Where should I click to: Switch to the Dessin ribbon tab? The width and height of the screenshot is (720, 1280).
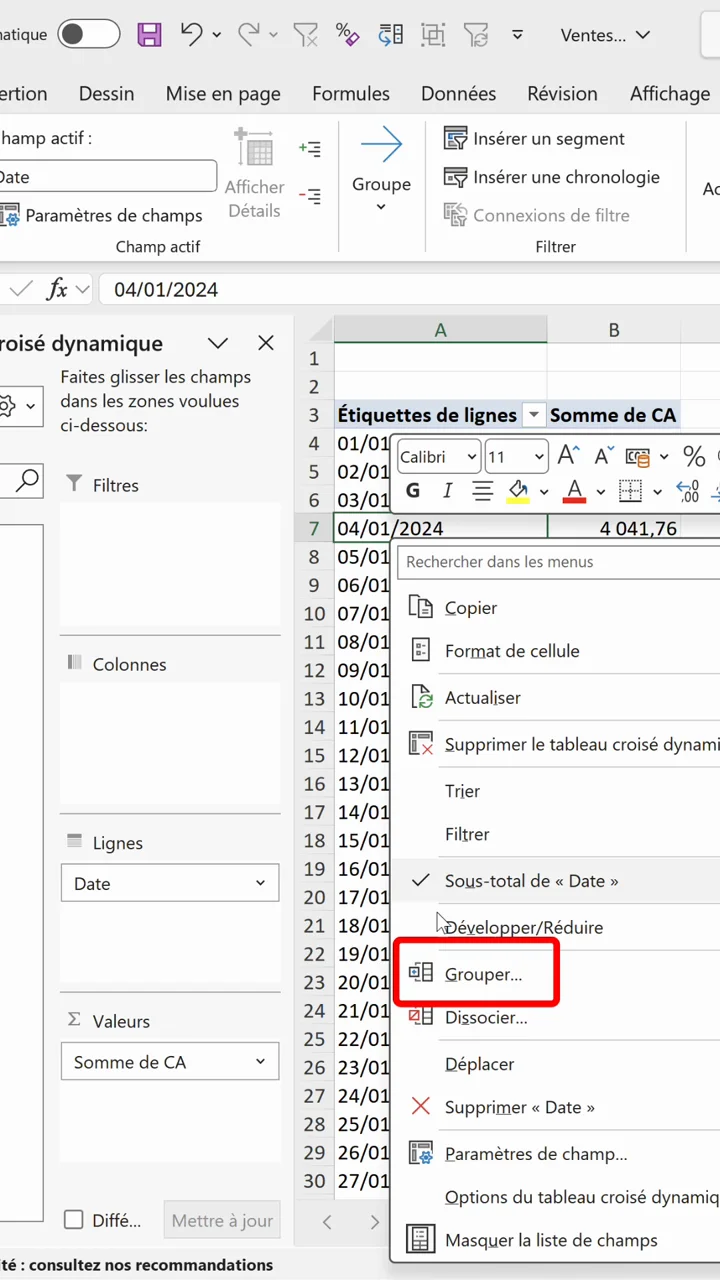point(106,93)
